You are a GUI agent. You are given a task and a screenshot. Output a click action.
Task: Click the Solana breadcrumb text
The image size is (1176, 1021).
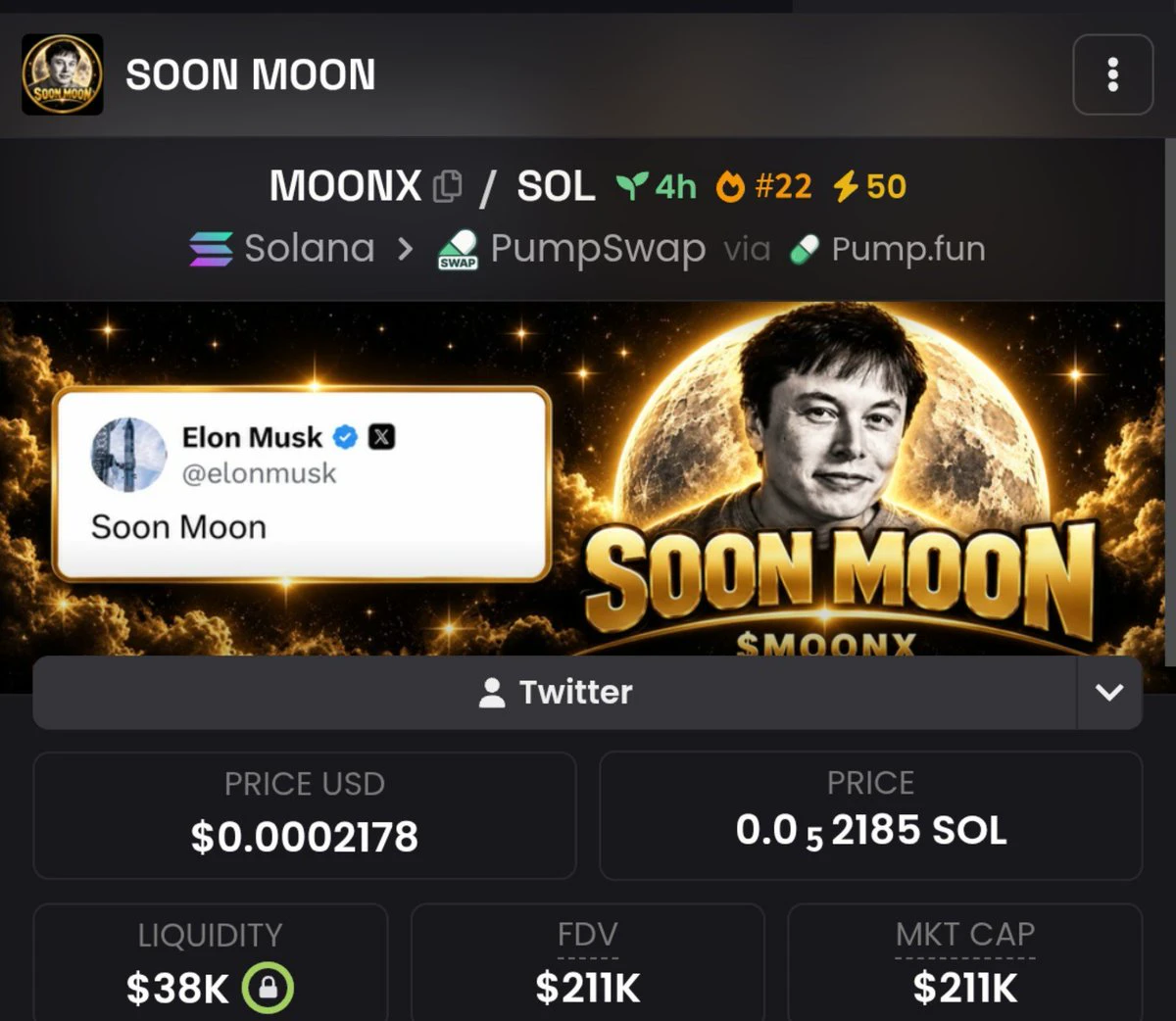[310, 249]
